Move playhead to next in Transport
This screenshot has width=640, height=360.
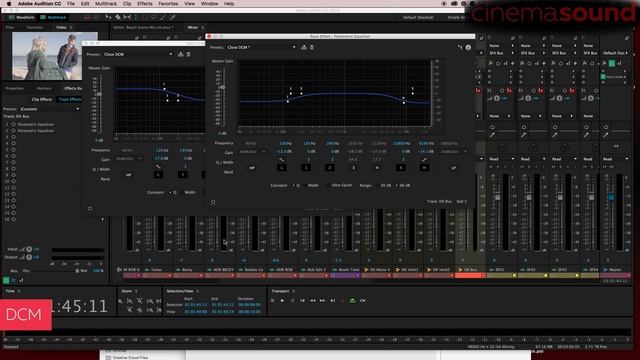333,301
